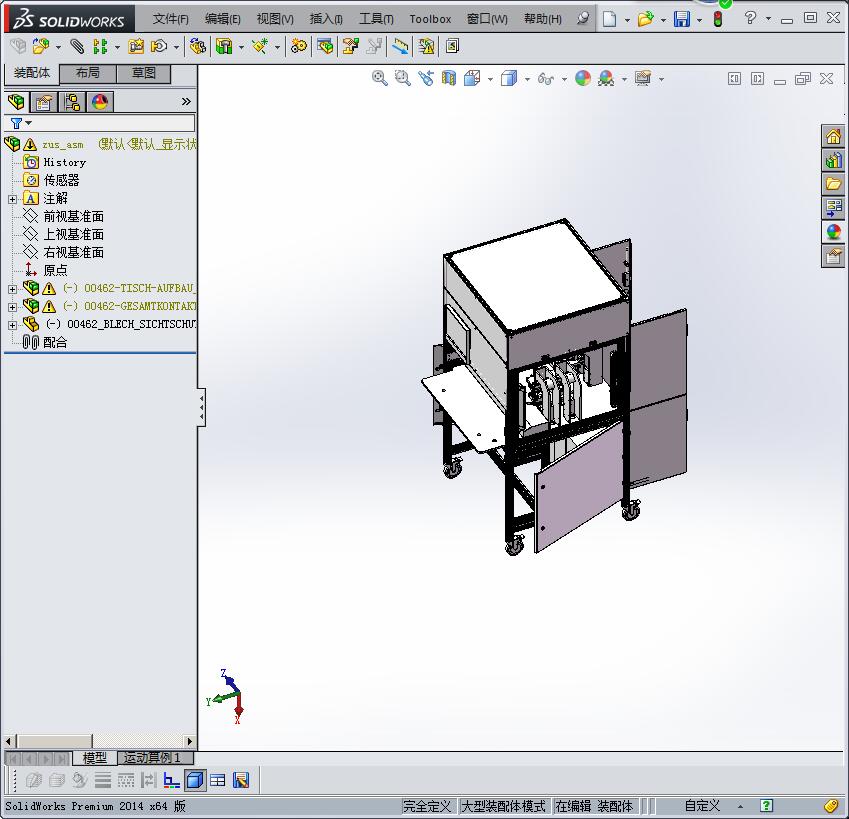Toggle the axis triad icon in bottom toolbar

coord(172,780)
